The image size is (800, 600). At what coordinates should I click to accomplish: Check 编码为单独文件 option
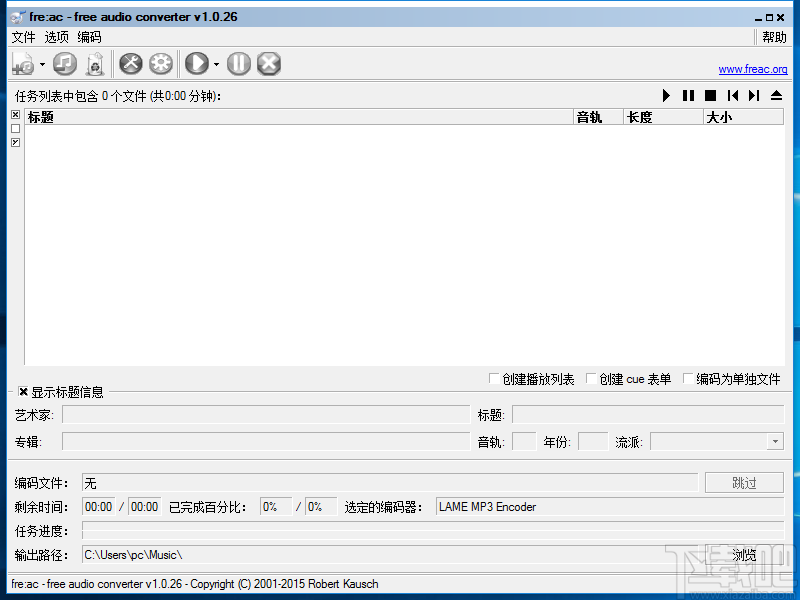(x=686, y=378)
